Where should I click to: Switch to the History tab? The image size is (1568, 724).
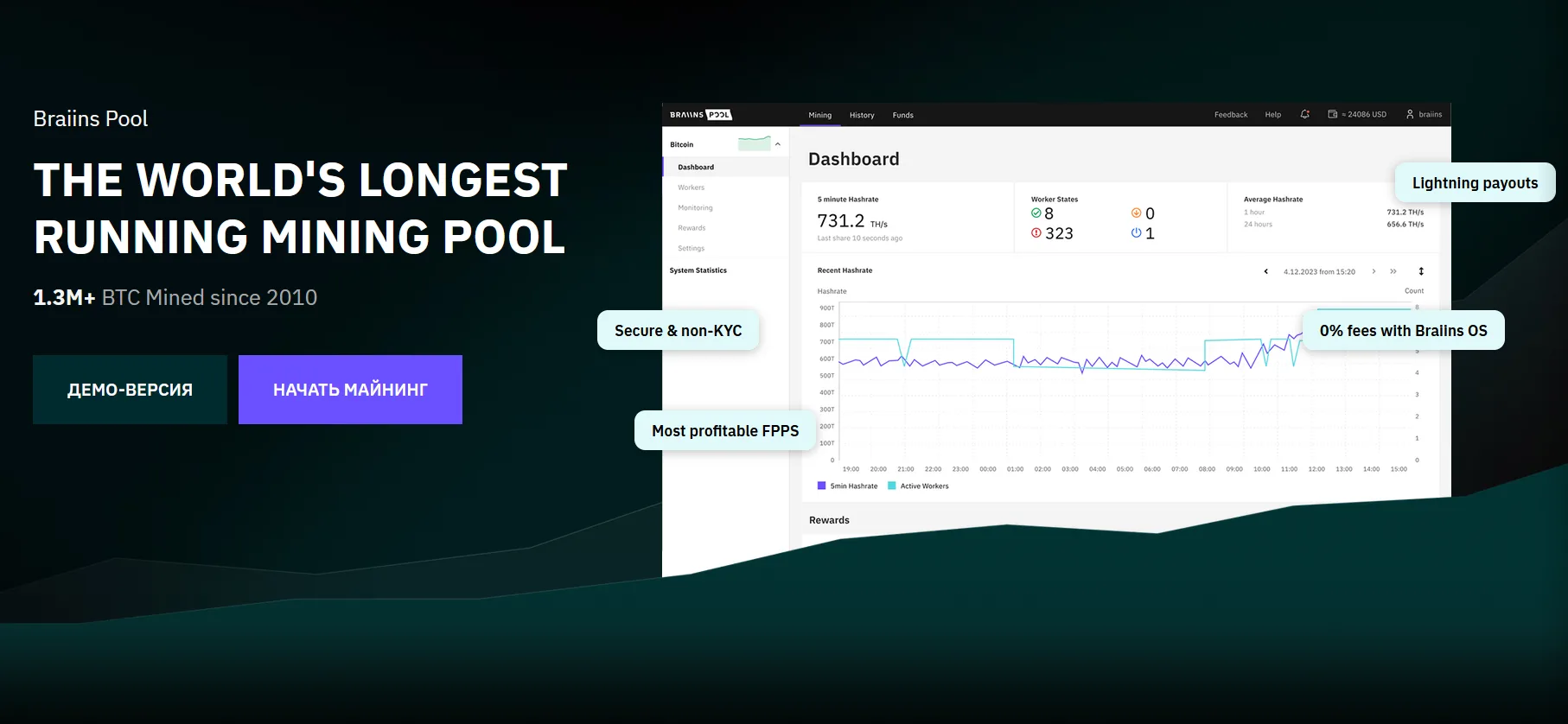pos(862,115)
